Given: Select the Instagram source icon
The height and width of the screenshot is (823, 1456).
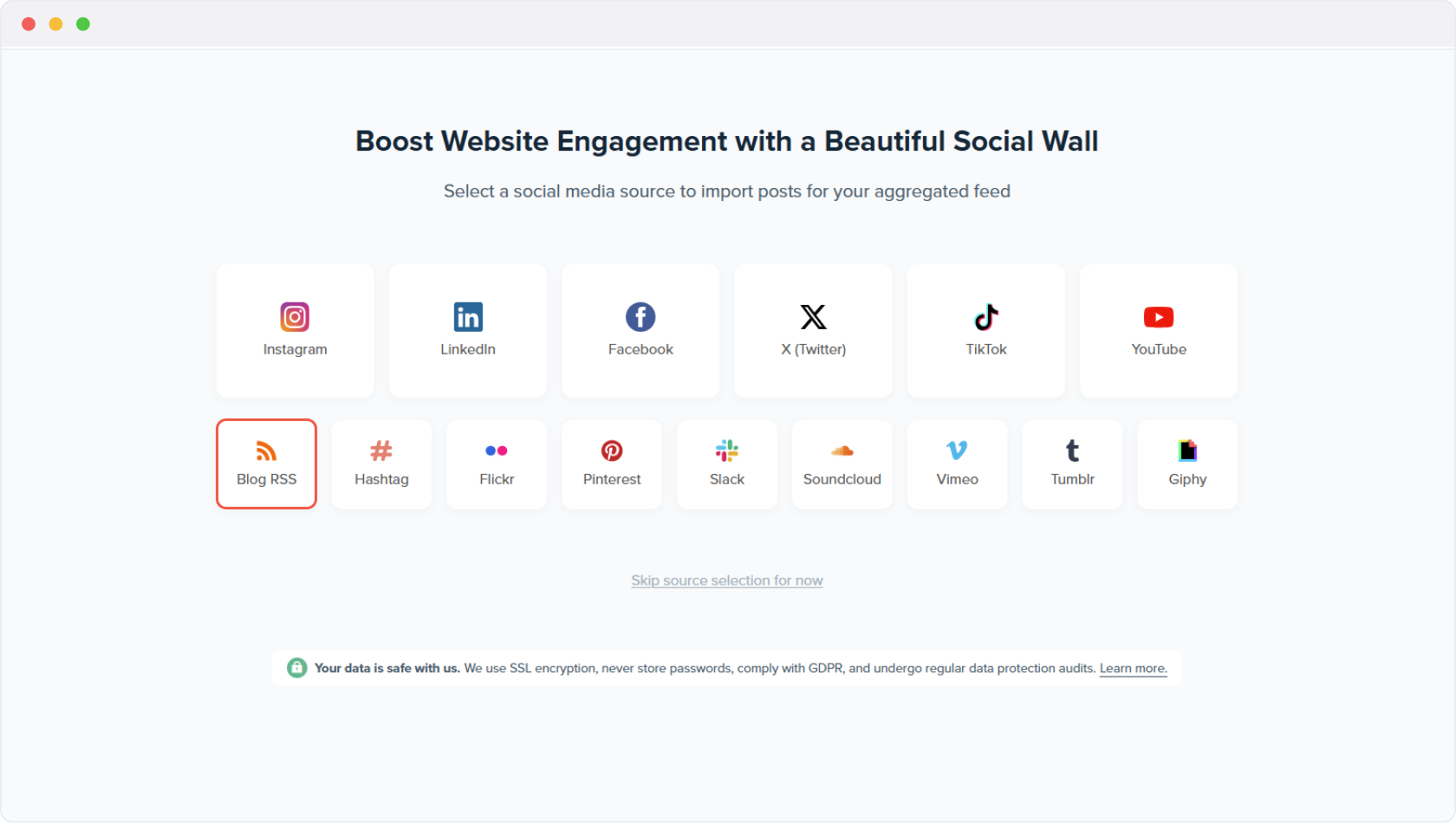Looking at the screenshot, I should [x=295, y=317].
